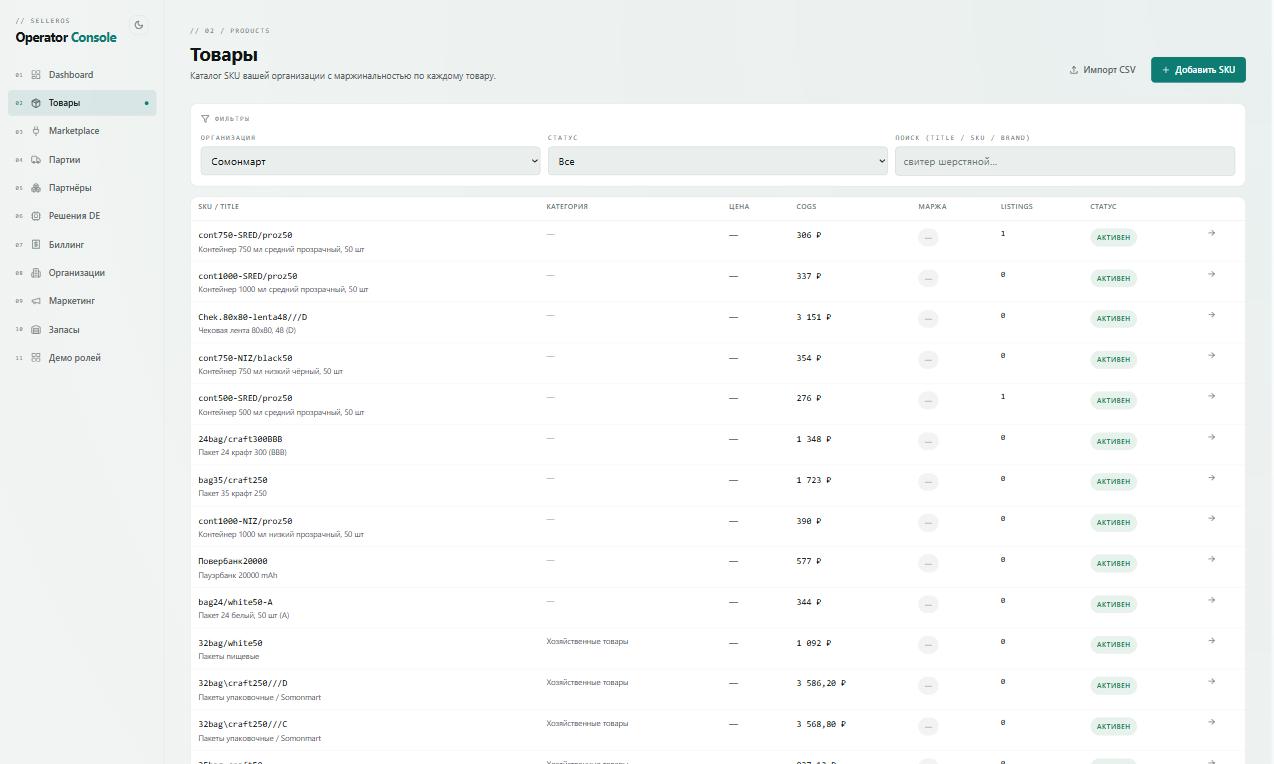
Task: Click the Импорт CSV button
Action: (1102, 70)
